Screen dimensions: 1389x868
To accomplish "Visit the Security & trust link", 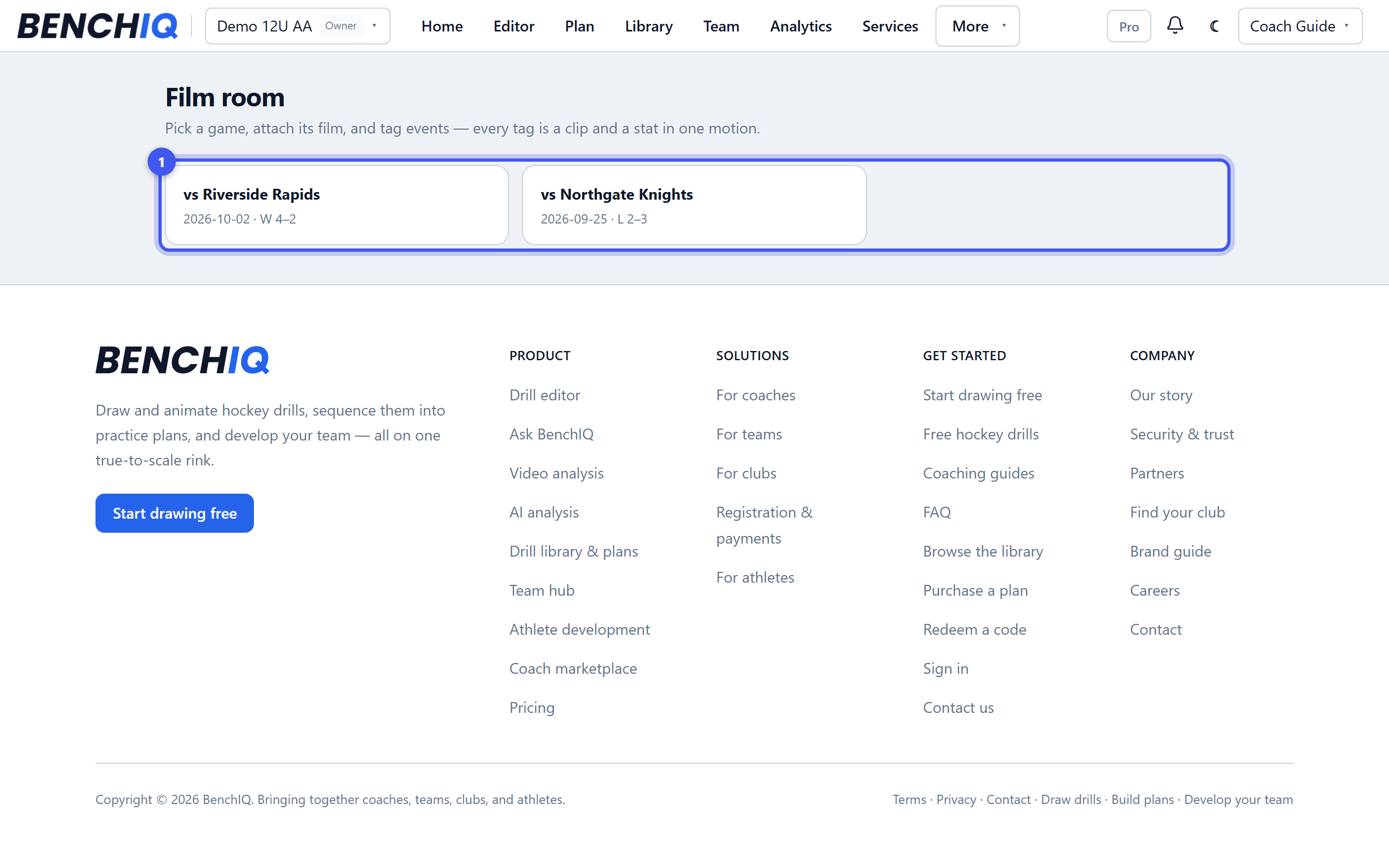I will (x=1181, y=434).
